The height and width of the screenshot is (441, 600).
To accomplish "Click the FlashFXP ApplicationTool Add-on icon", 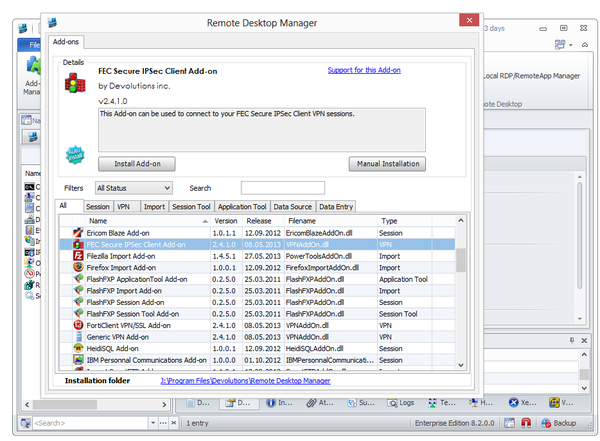I will click(78, 279).
